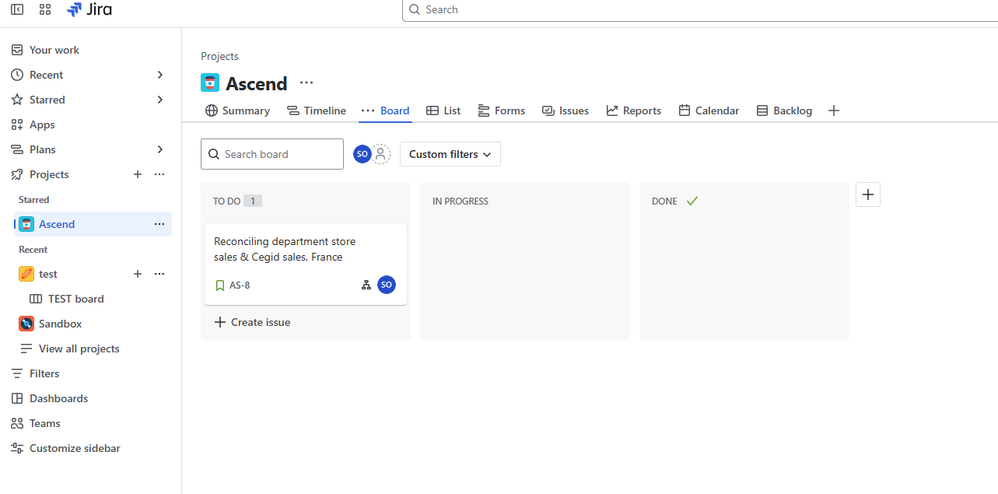Click the SO assignee avatar on AS-8 card

(x=386, y=285)
